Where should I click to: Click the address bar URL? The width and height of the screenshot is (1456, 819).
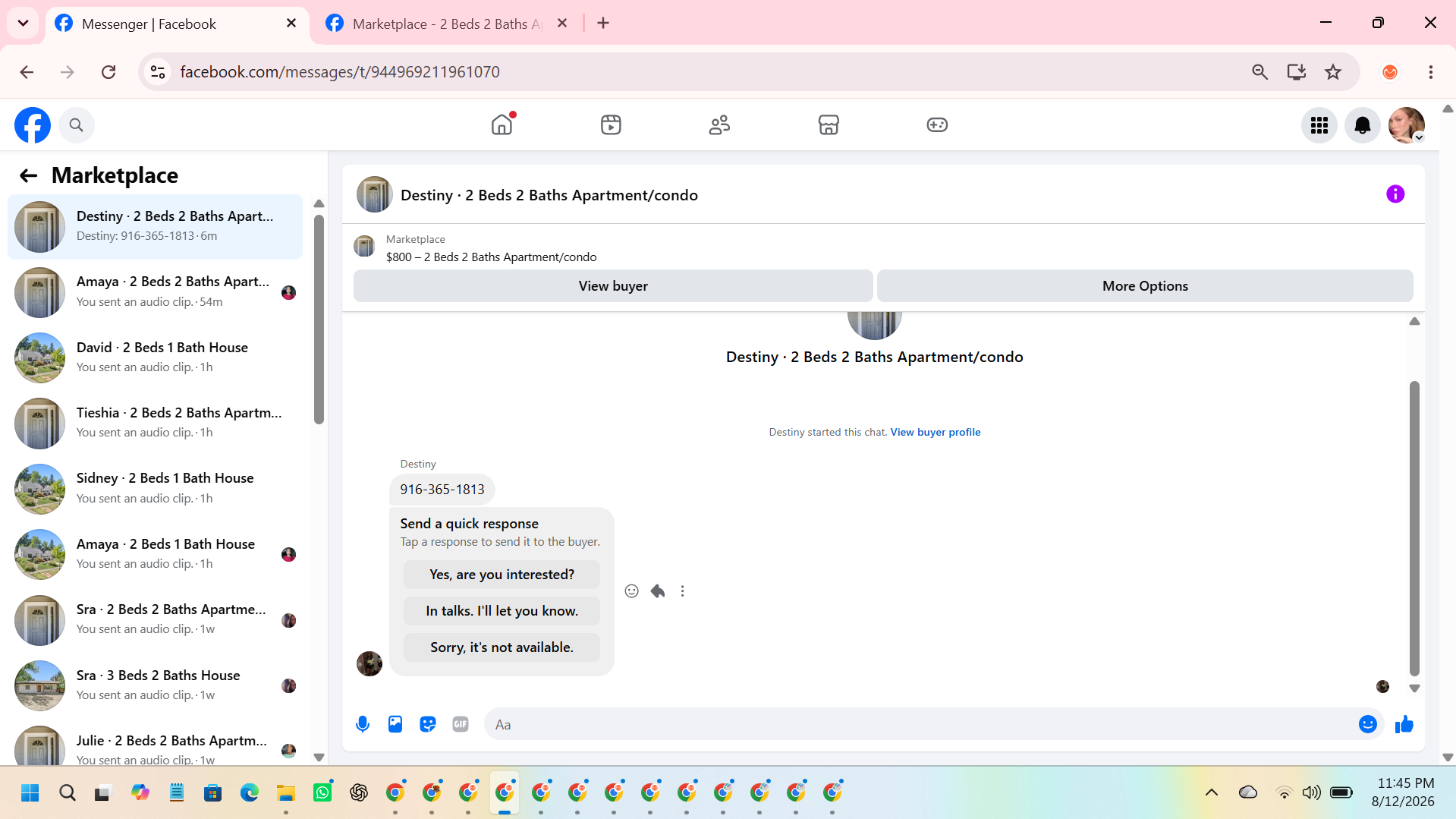(340, 72)
